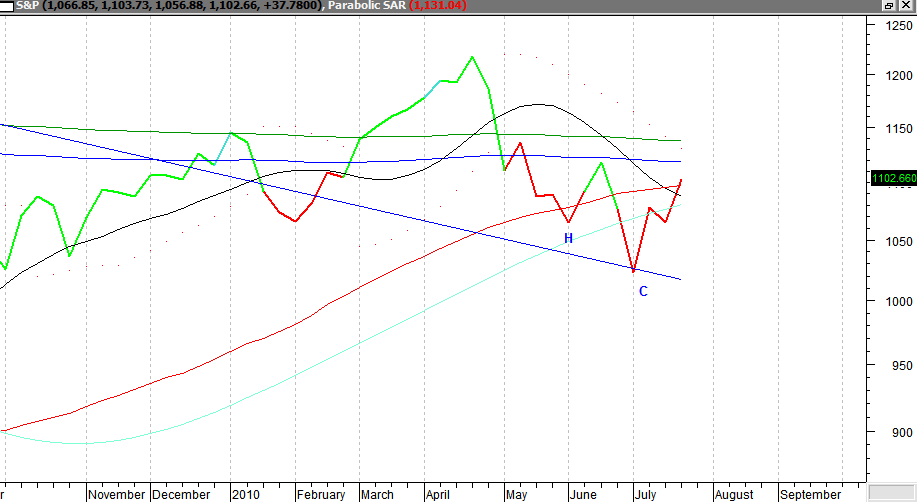Click the red 1,131.04 SAR value
Screen dimensions: 917x502
point(438,6)
